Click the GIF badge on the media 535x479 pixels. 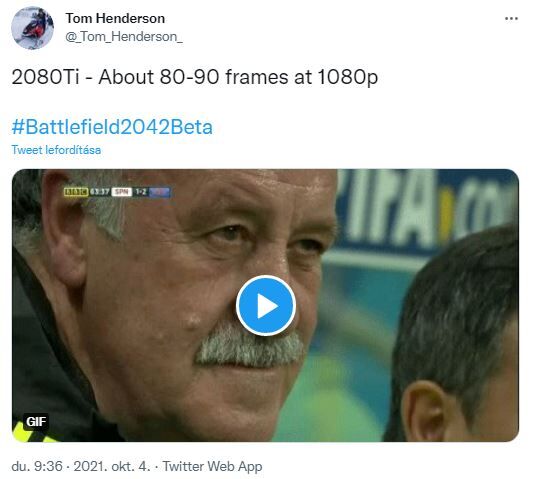point(36,422)
